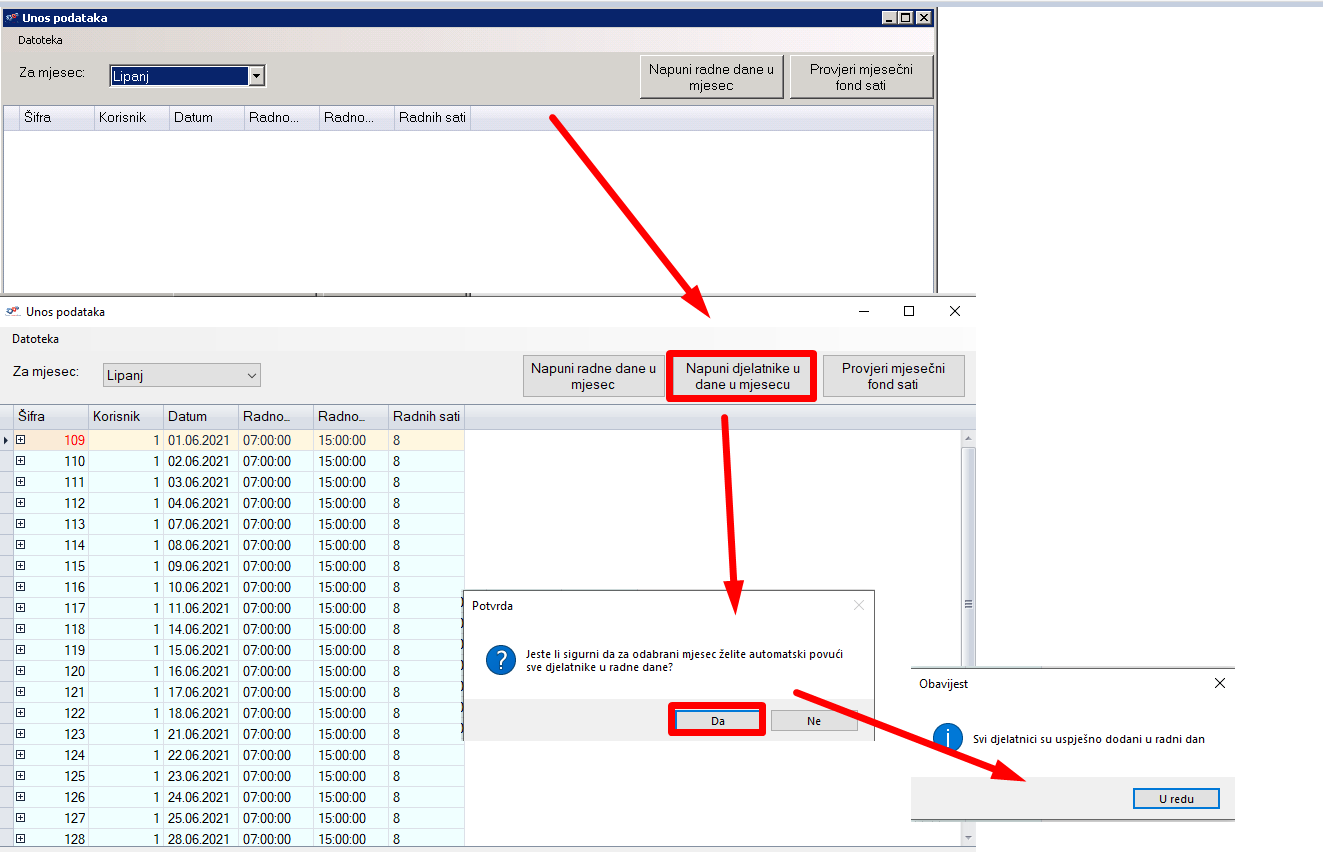The image size is (1323, 854).
Task: Open the Datoteka menu in the lower window
Action: pyautogui.click(x=35, y=339)
